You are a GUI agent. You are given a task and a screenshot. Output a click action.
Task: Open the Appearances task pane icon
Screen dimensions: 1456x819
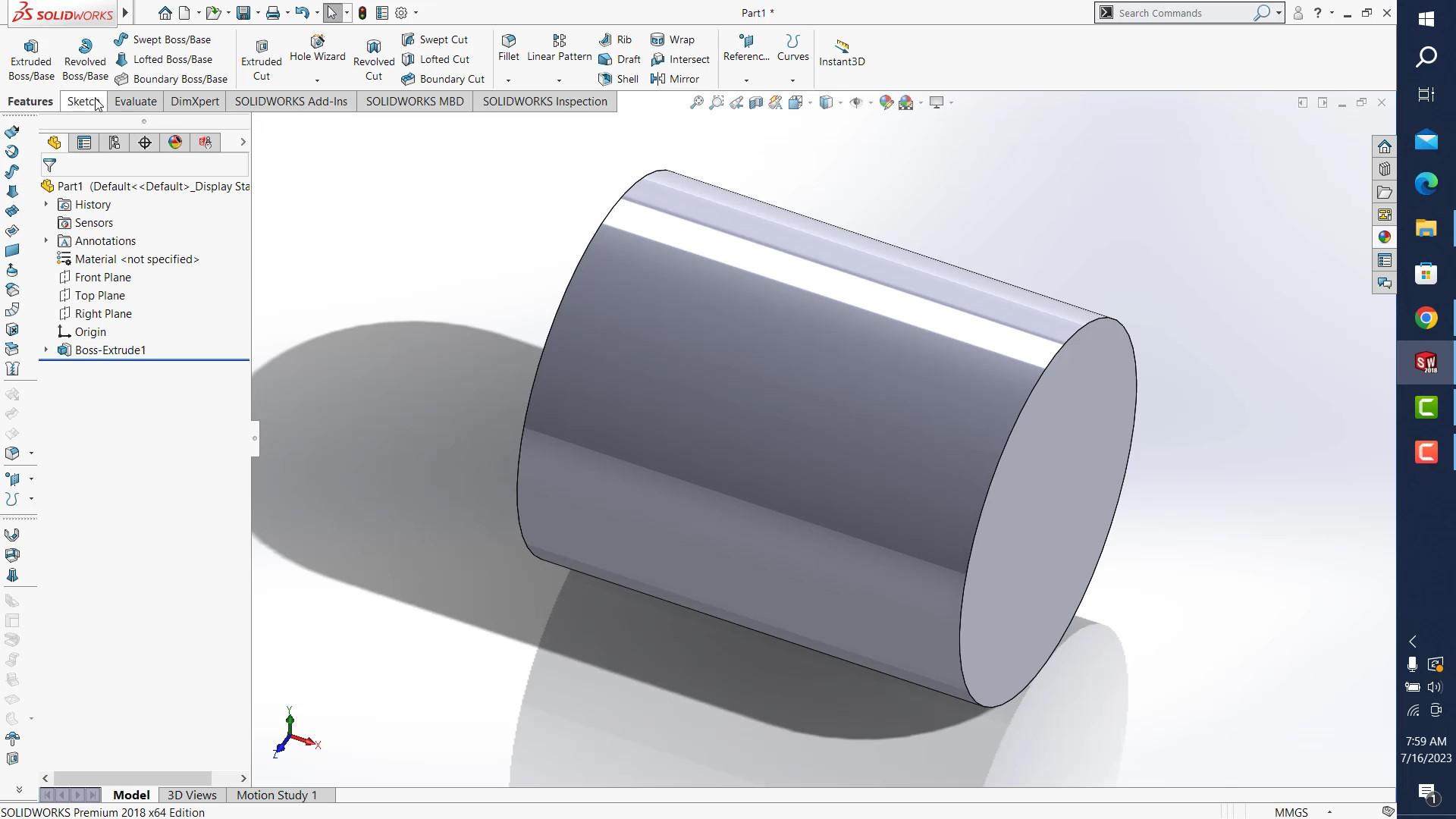[x=1385, y=237]
